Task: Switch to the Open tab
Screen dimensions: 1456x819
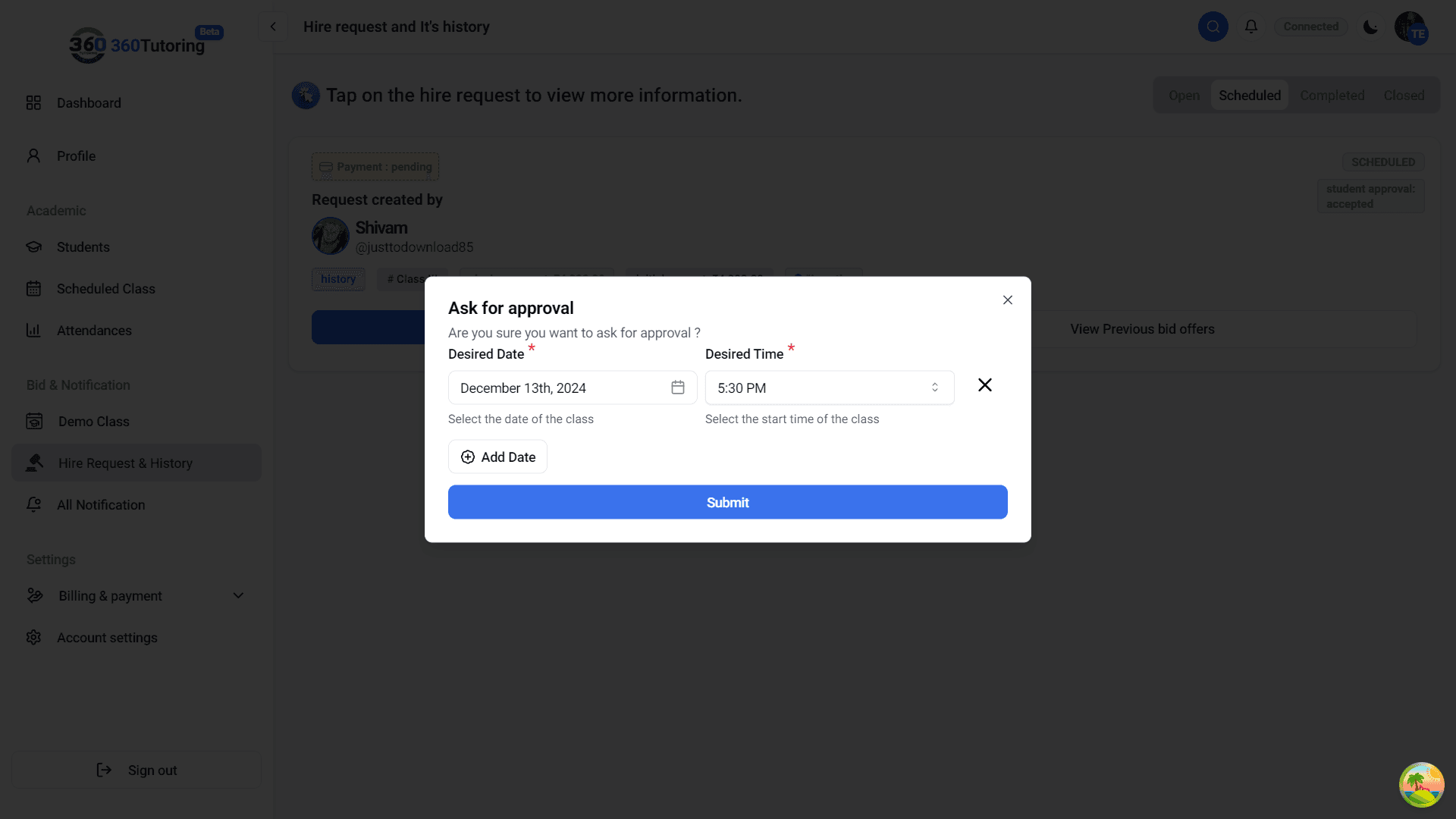Action: (x=1184, y=96)
